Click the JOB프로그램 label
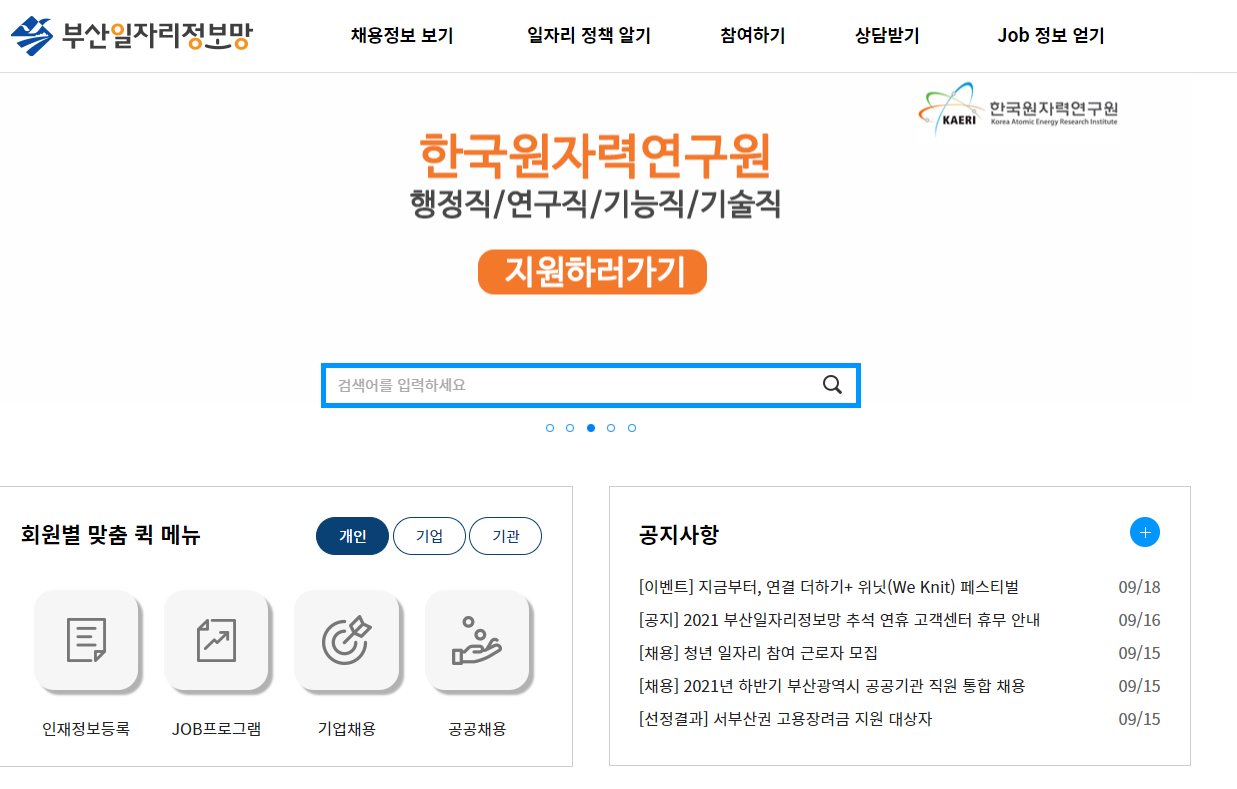 (216, 729)
